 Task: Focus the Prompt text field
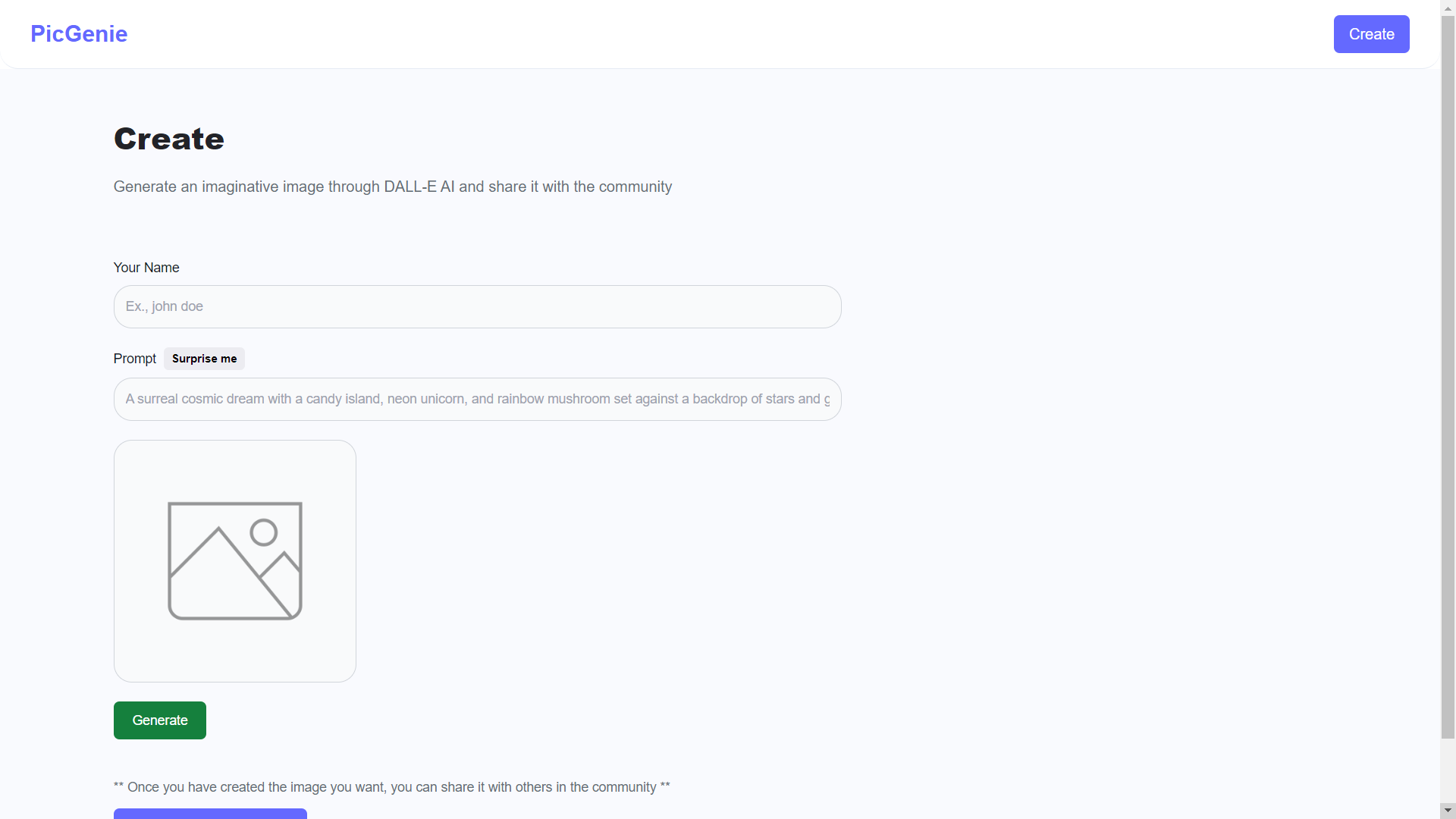pos(478,399)
